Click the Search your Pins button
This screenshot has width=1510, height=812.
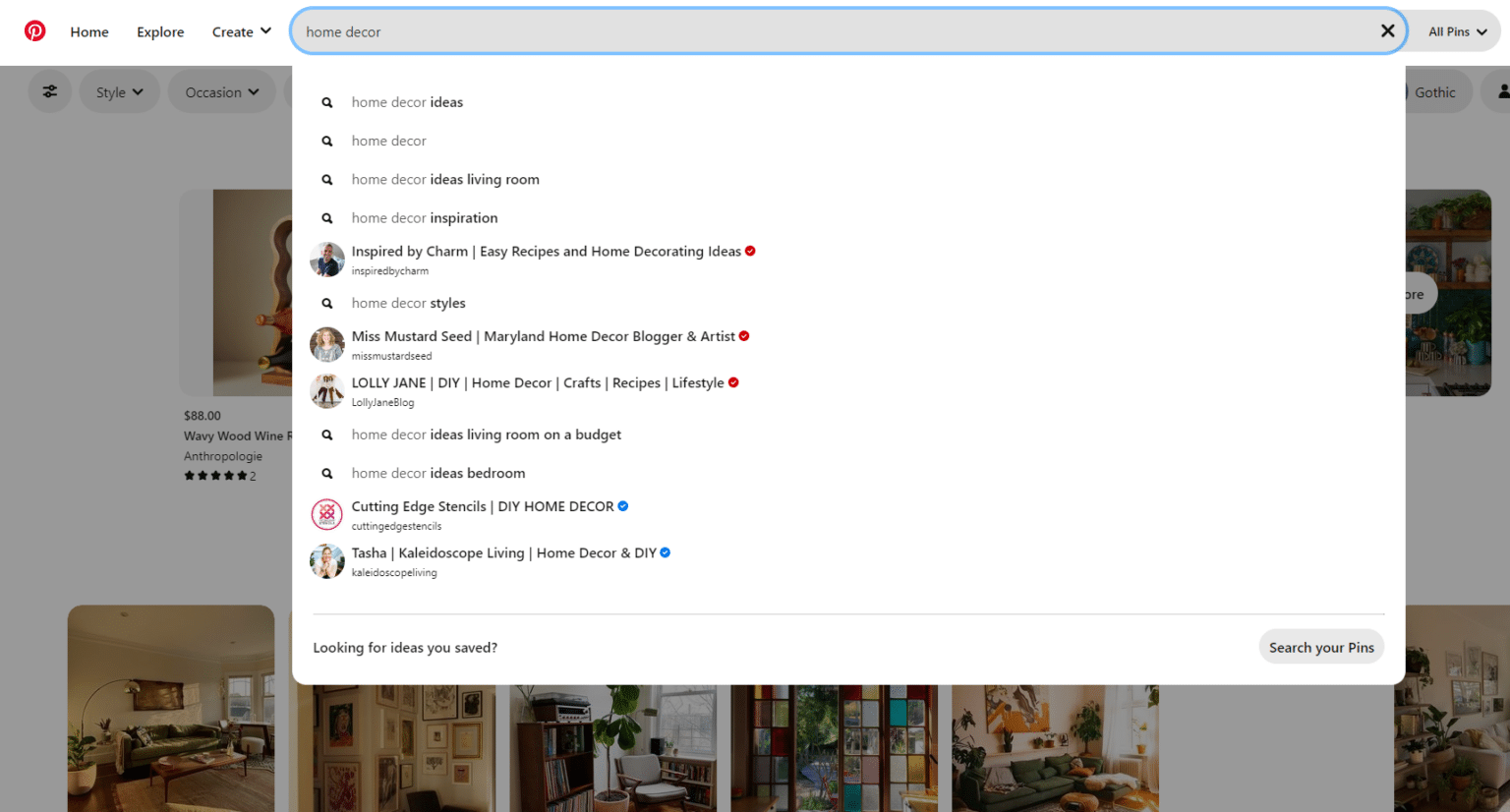[x=1321, y=647]
